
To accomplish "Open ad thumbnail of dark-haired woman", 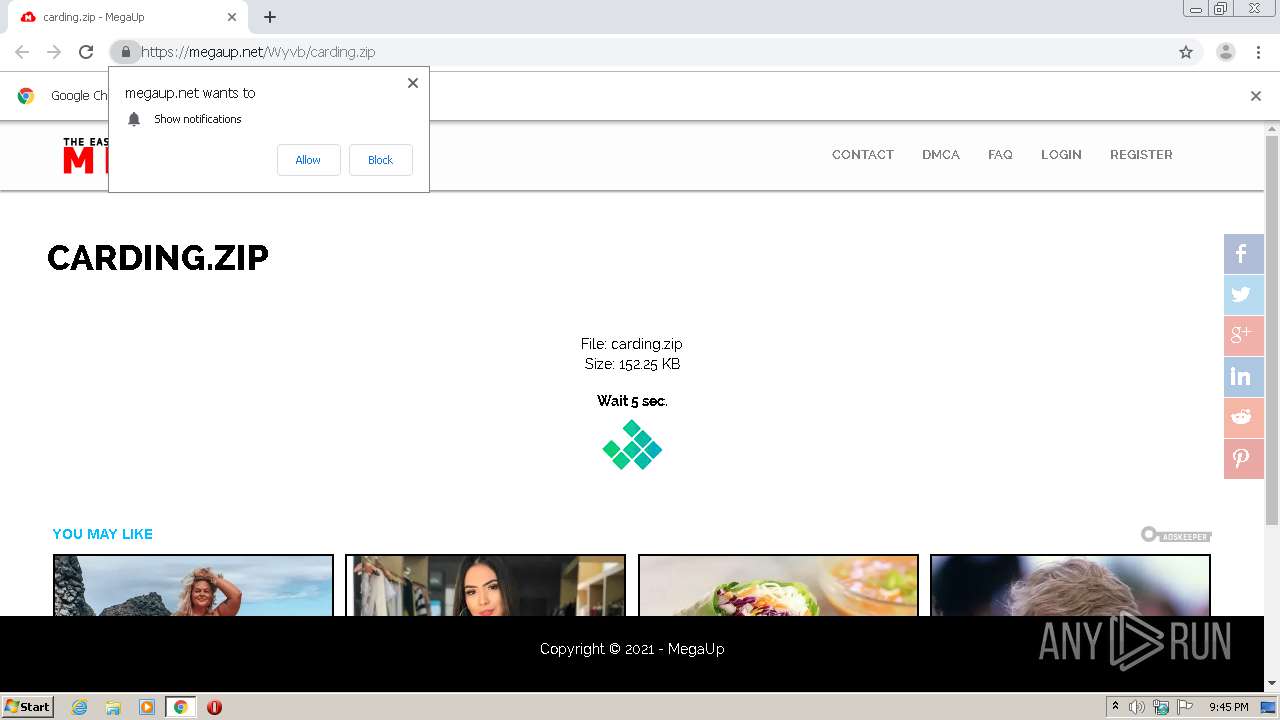I will pyautogui.click(x=485, y=585).
